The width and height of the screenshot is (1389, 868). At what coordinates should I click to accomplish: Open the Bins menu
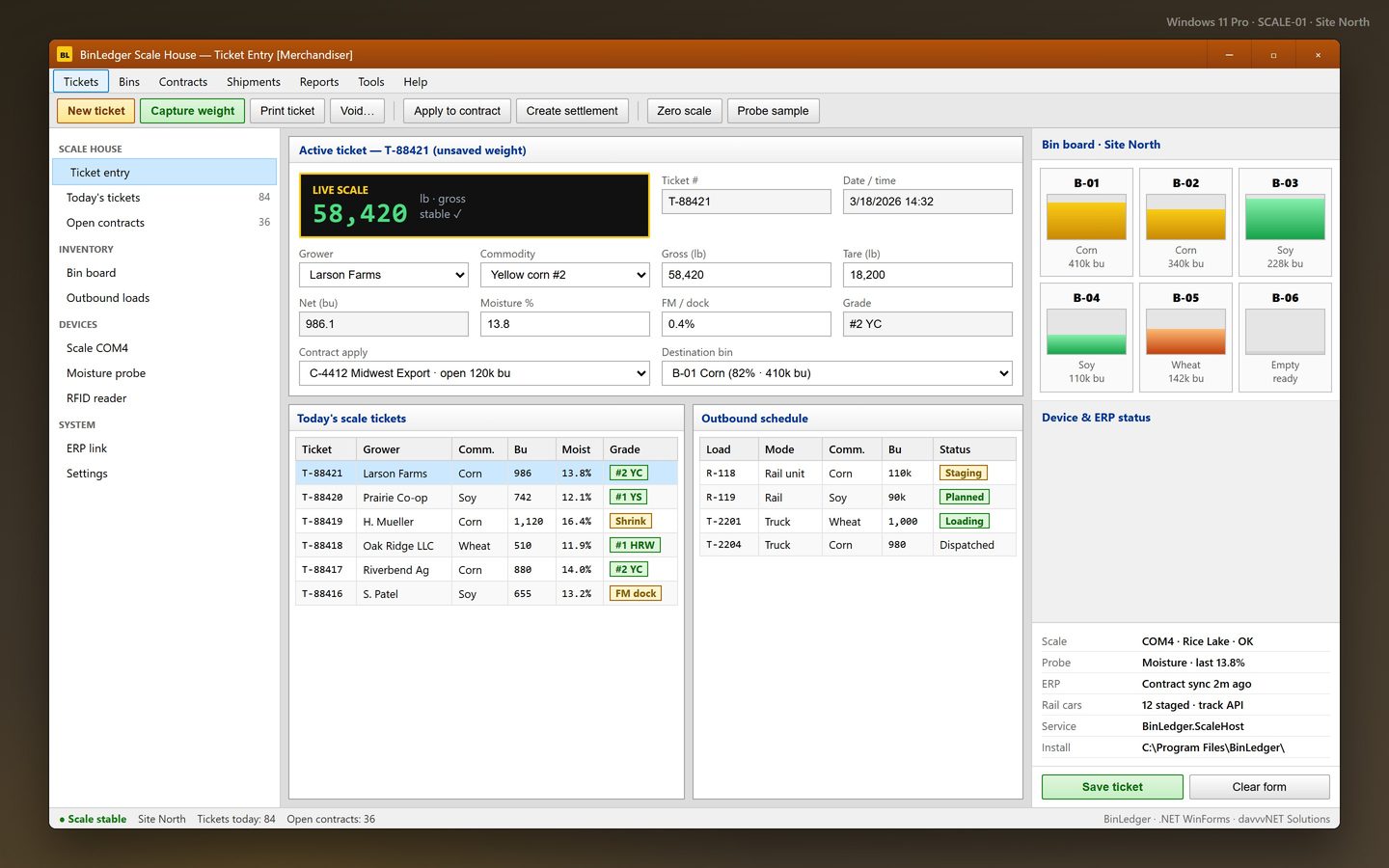coord(129,82)
